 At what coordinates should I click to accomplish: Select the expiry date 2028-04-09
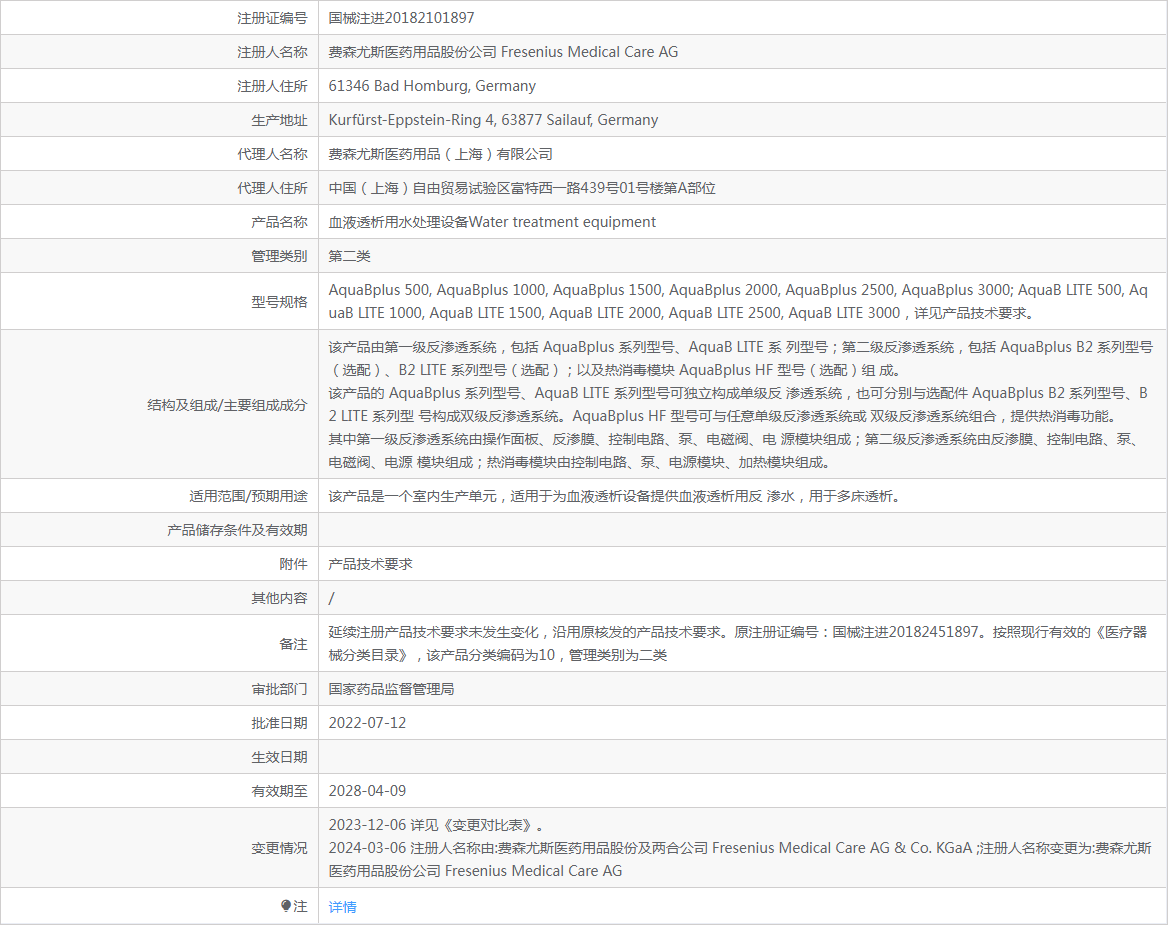pos(368,791)
